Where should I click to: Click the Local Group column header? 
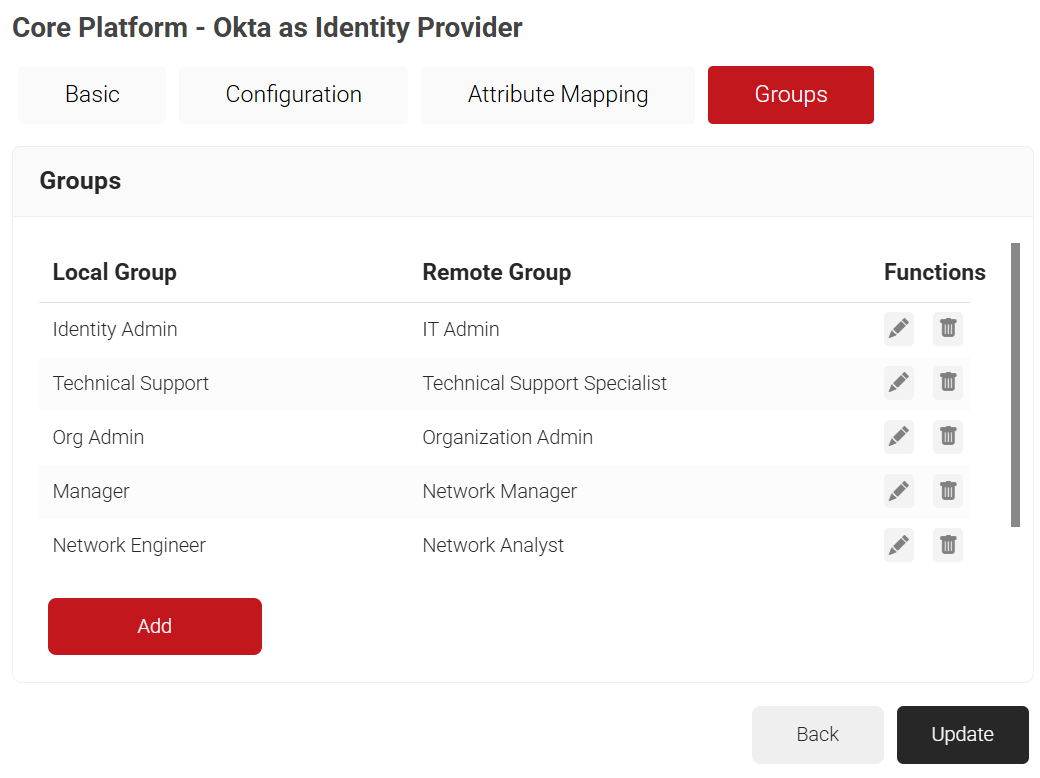tap(114, 273)
